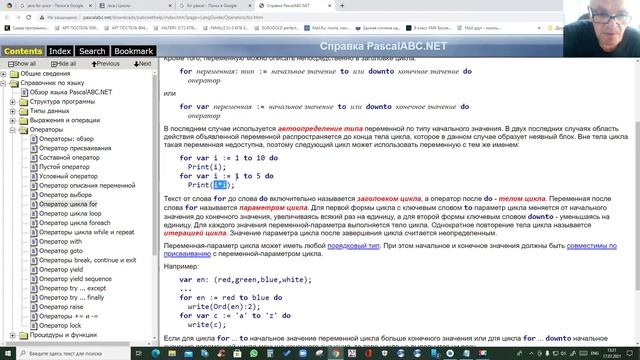Open Оператор цикла foreach topic
Viewport: 640px width, 360px height.
[74, 223]
